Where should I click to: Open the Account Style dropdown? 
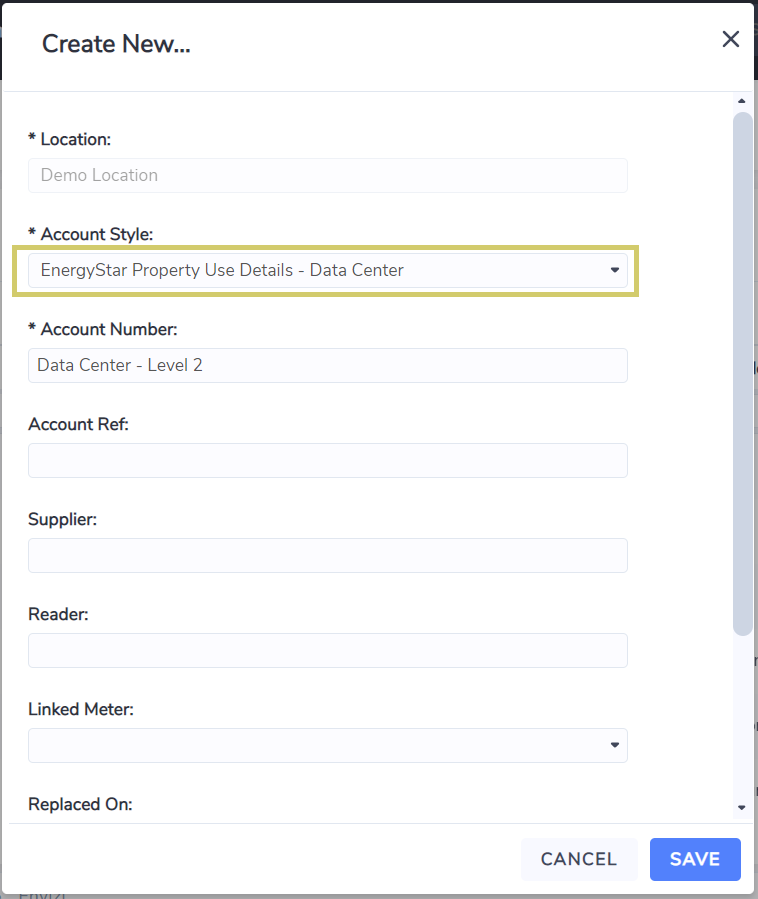327,270
